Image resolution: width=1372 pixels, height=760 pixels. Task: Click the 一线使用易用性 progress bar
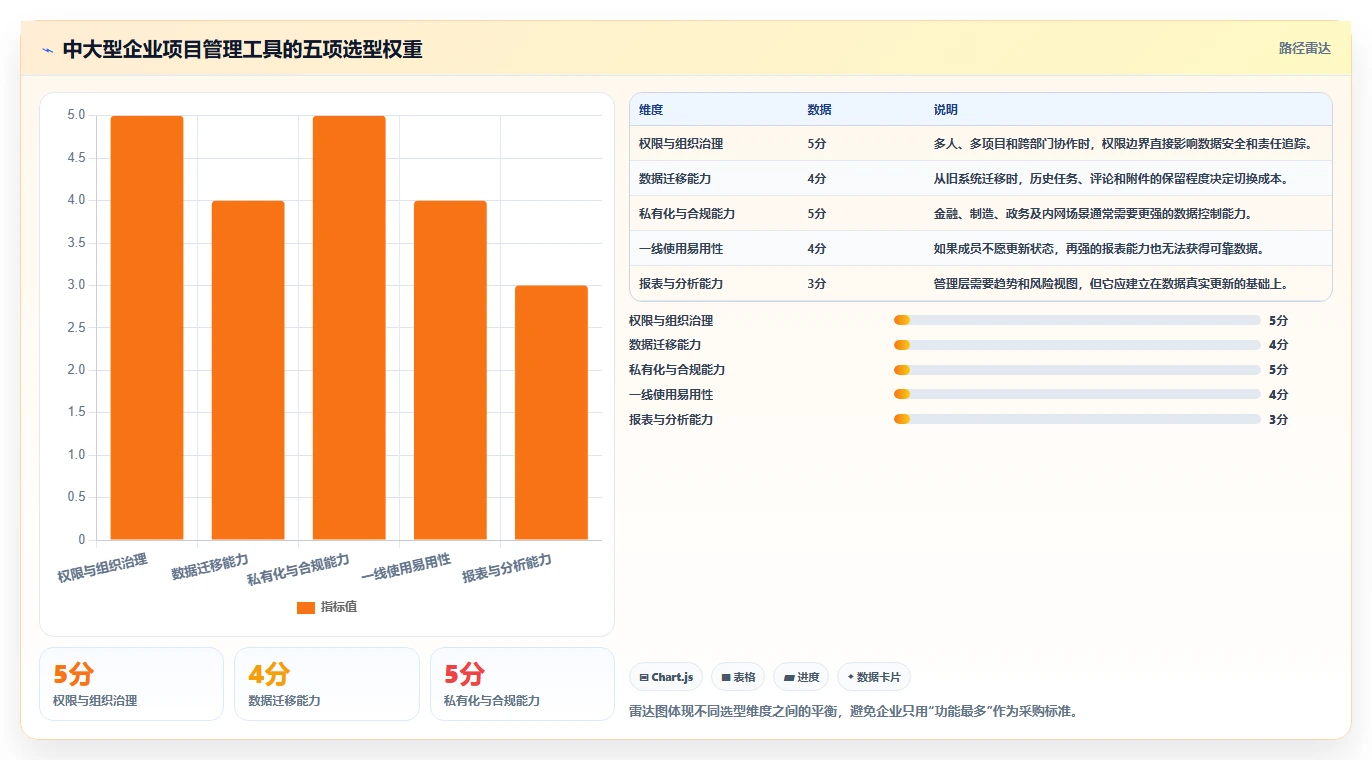(x=1077, y=395)
